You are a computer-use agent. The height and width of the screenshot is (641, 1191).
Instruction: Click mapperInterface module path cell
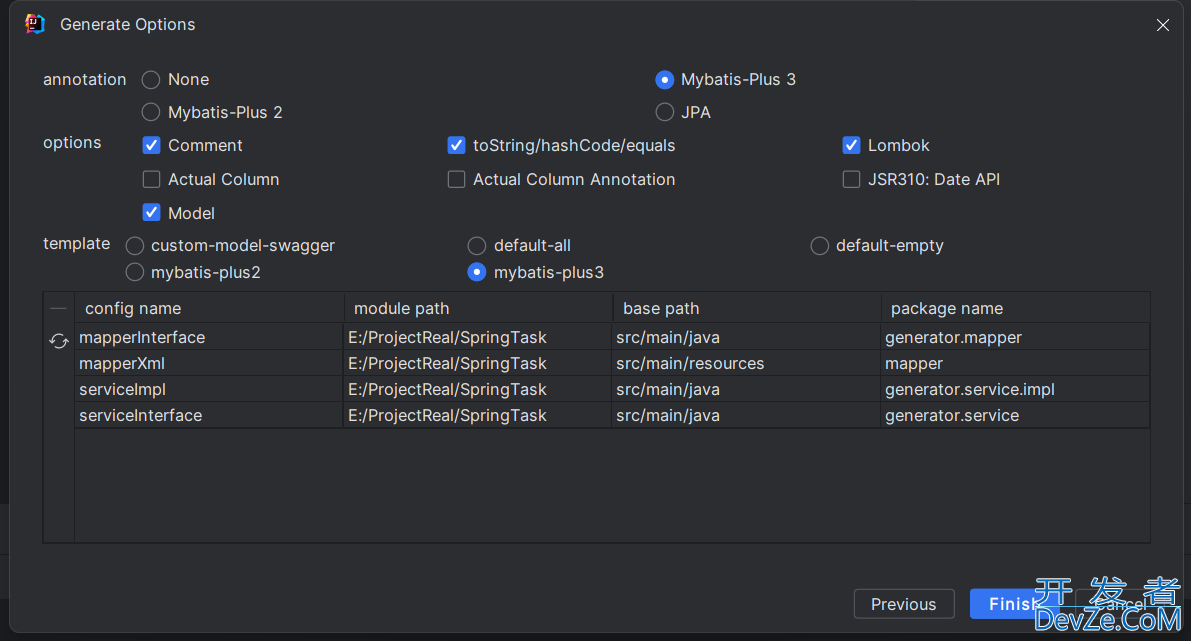coord(478,337)
